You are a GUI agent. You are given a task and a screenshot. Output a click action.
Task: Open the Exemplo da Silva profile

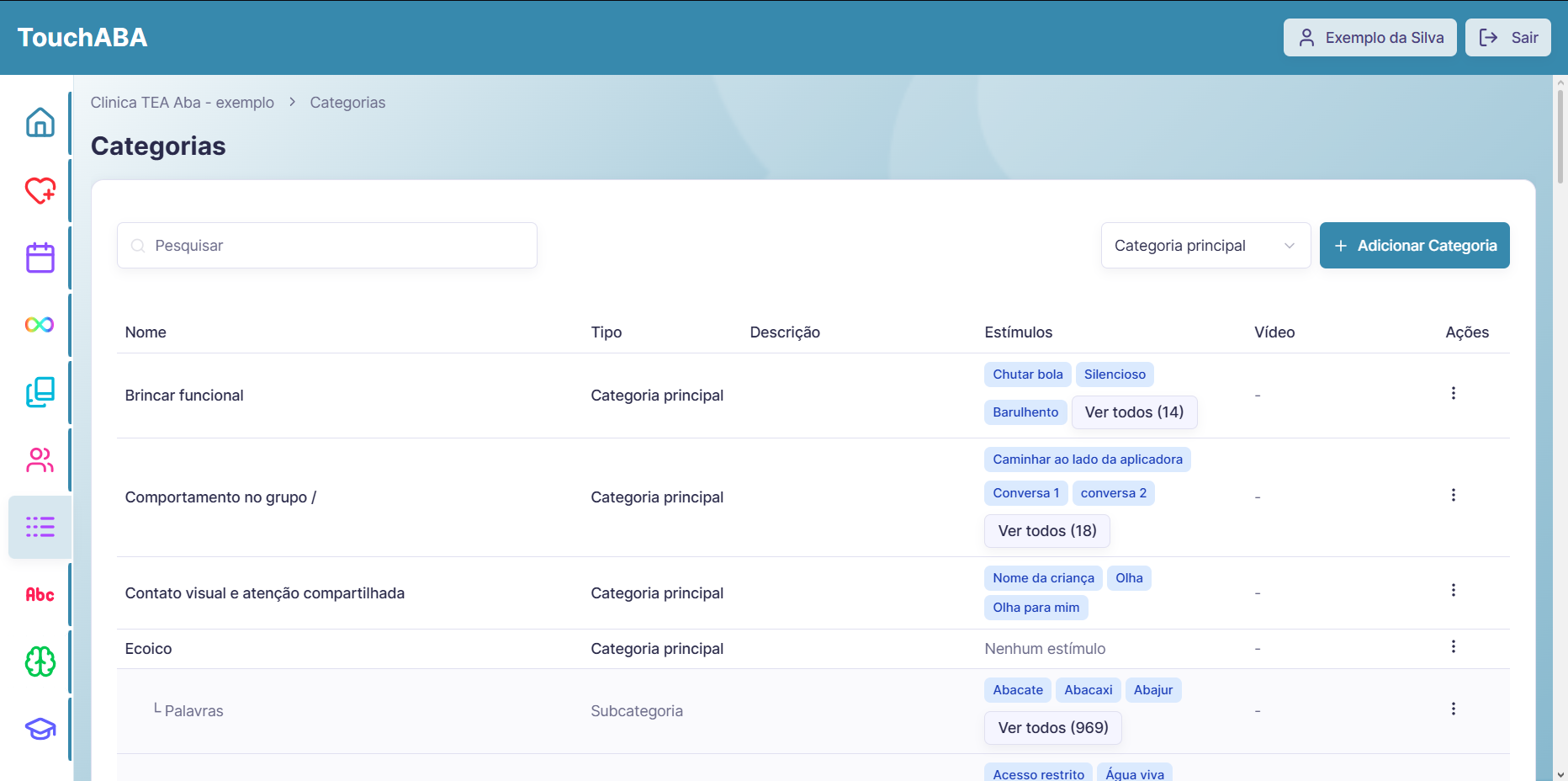pos(1369,38)
